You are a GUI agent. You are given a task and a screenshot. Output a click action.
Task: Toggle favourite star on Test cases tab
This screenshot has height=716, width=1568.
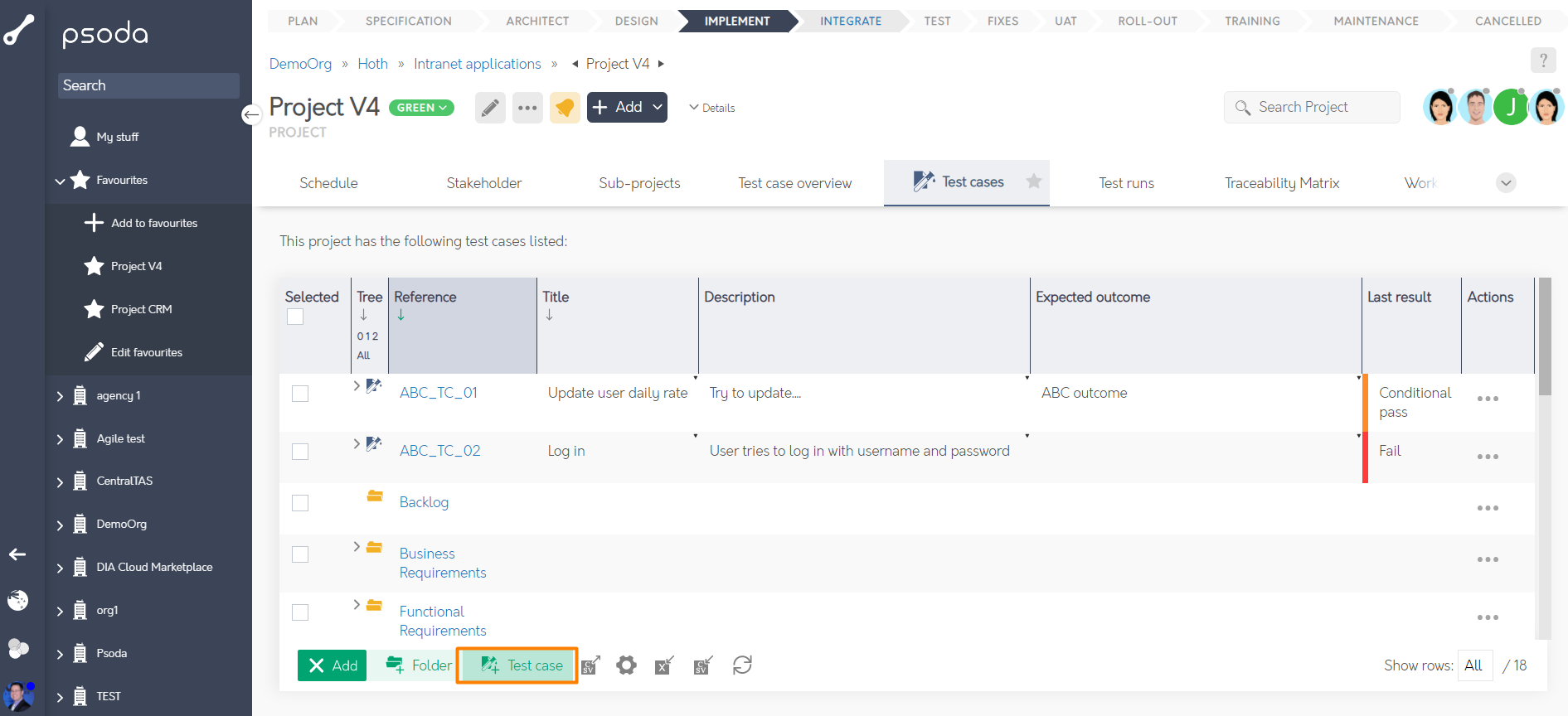point(1033,181)
